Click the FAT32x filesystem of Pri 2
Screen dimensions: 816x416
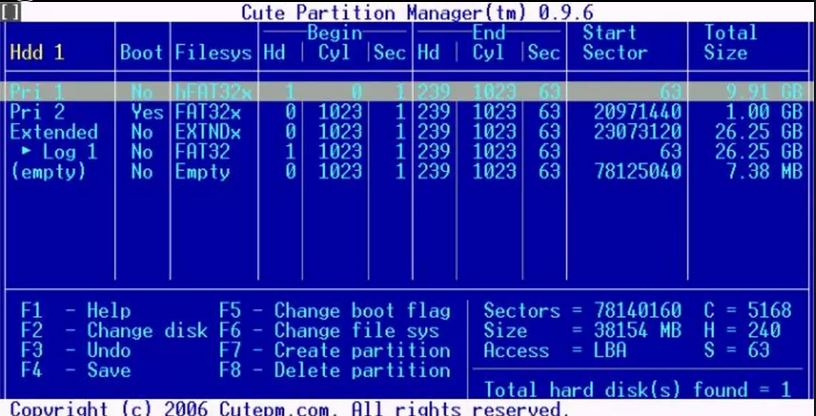(x=208, y=111)
